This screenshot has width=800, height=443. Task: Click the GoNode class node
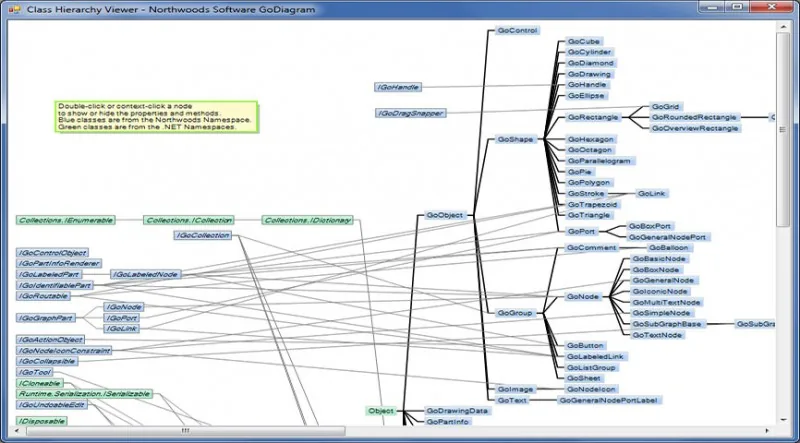pos(583,297)
